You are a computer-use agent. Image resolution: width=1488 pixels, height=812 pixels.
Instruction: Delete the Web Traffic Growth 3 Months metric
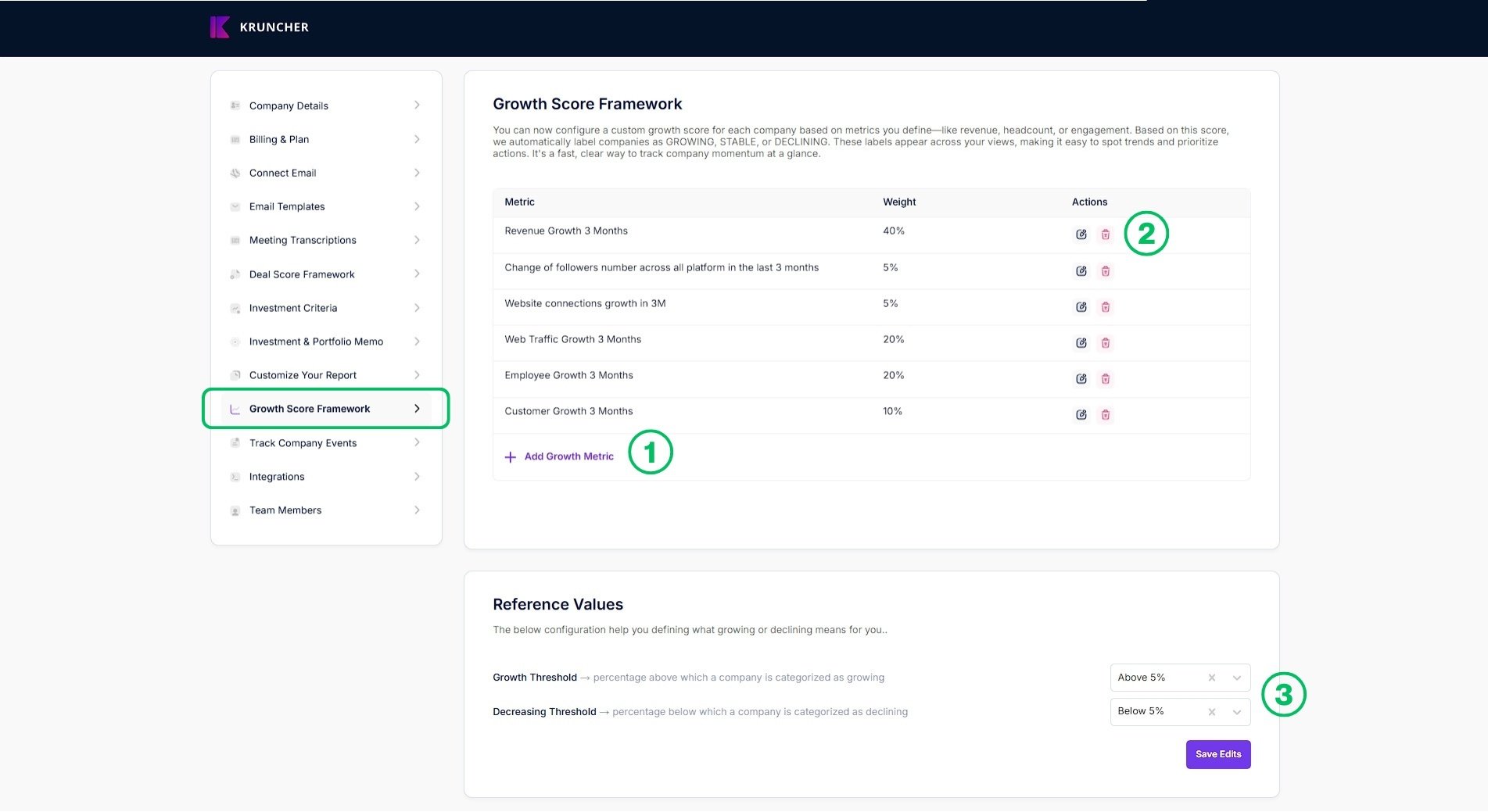(1106, 343)
